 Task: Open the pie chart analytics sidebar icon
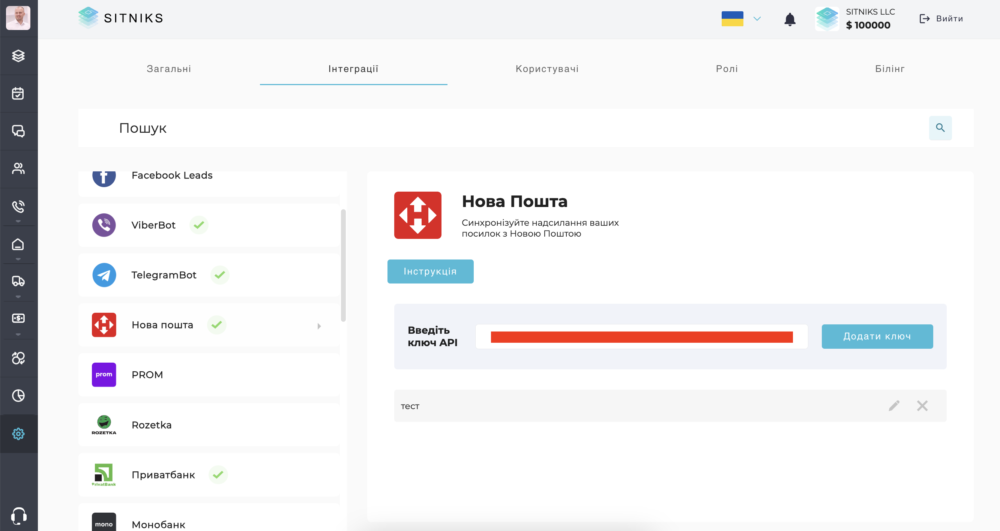click(x=18, y=396)
